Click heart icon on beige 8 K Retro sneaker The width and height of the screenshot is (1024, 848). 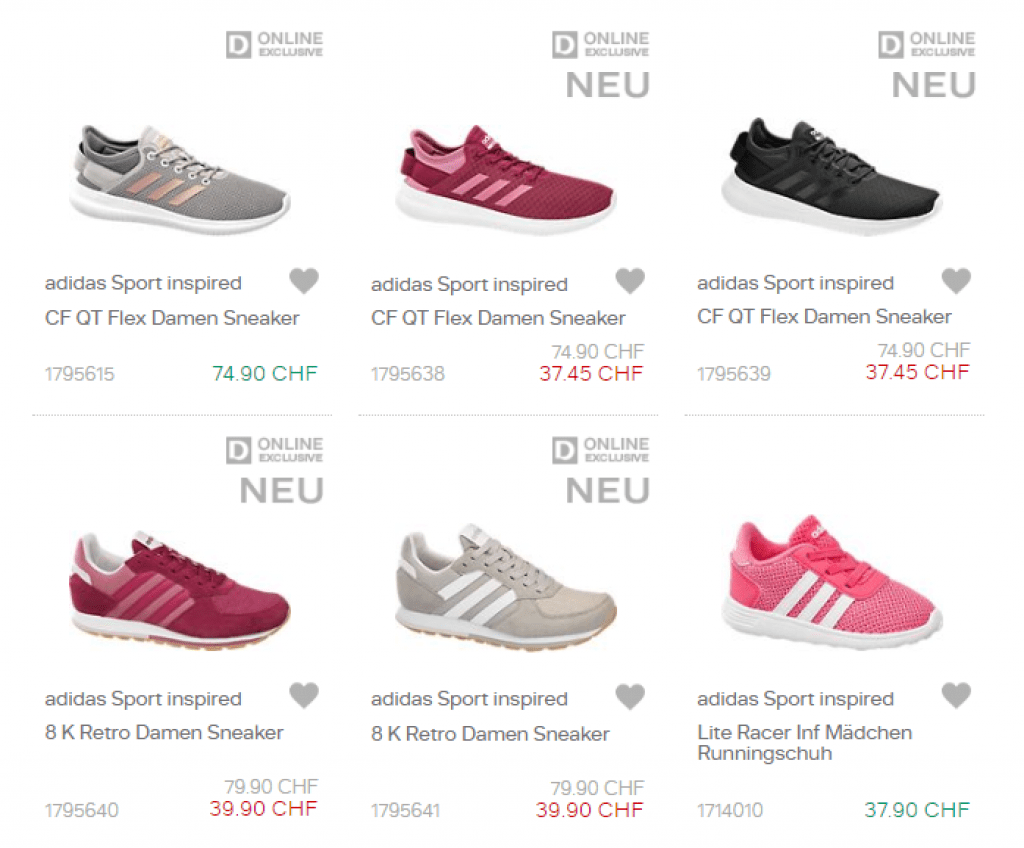click(x=630, y=695)
